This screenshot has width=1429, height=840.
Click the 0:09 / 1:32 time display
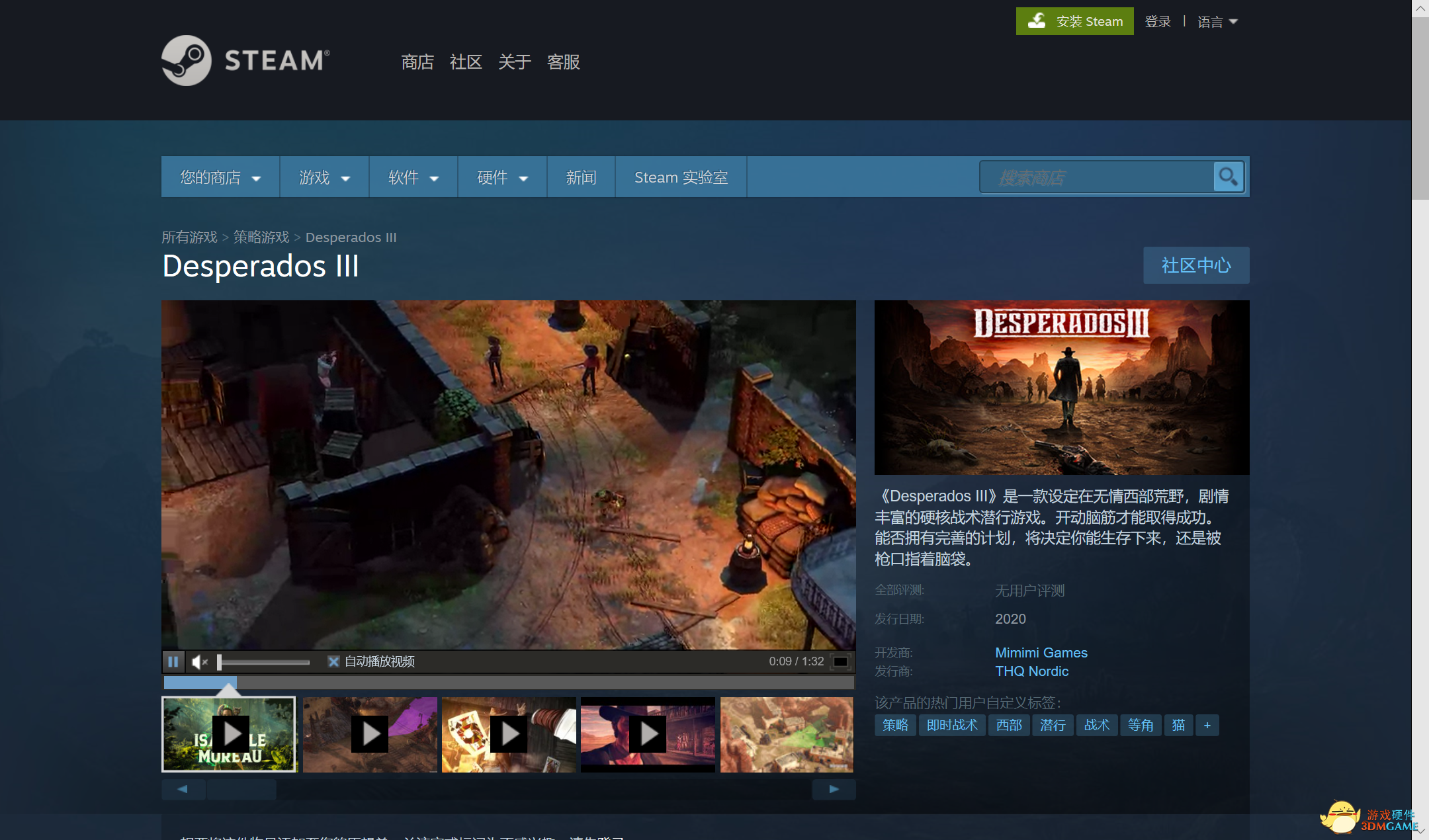click(796, 661)
